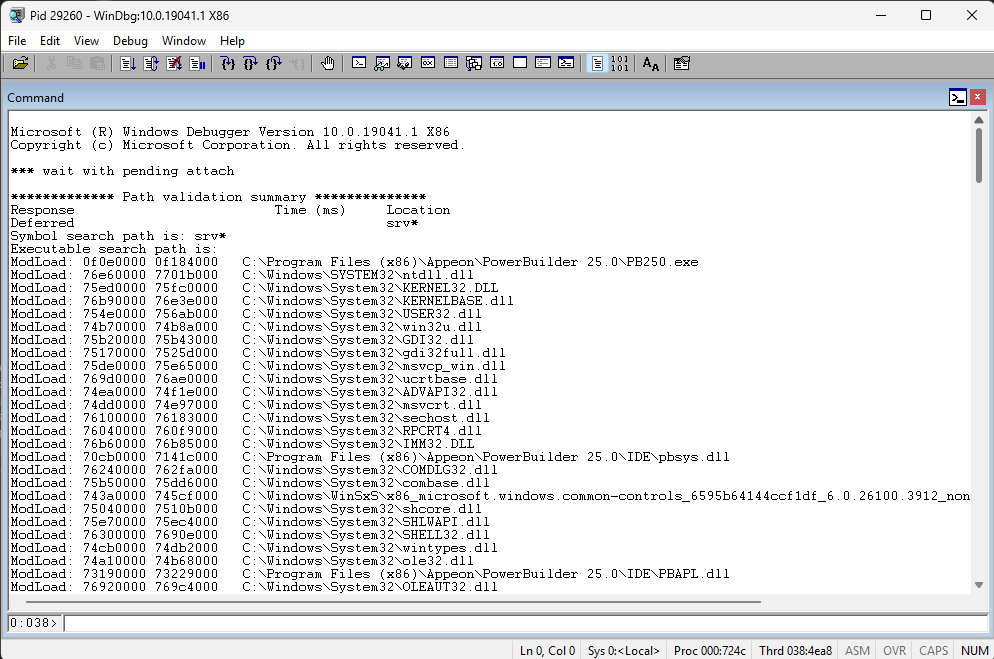Switch to Source mode off toggle

[620, 63]
